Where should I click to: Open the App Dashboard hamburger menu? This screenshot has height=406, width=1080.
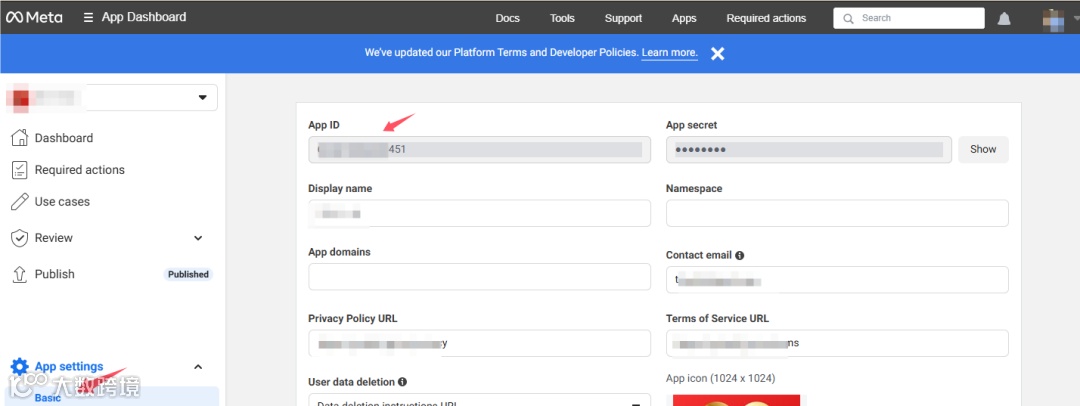tap(88, 17)
